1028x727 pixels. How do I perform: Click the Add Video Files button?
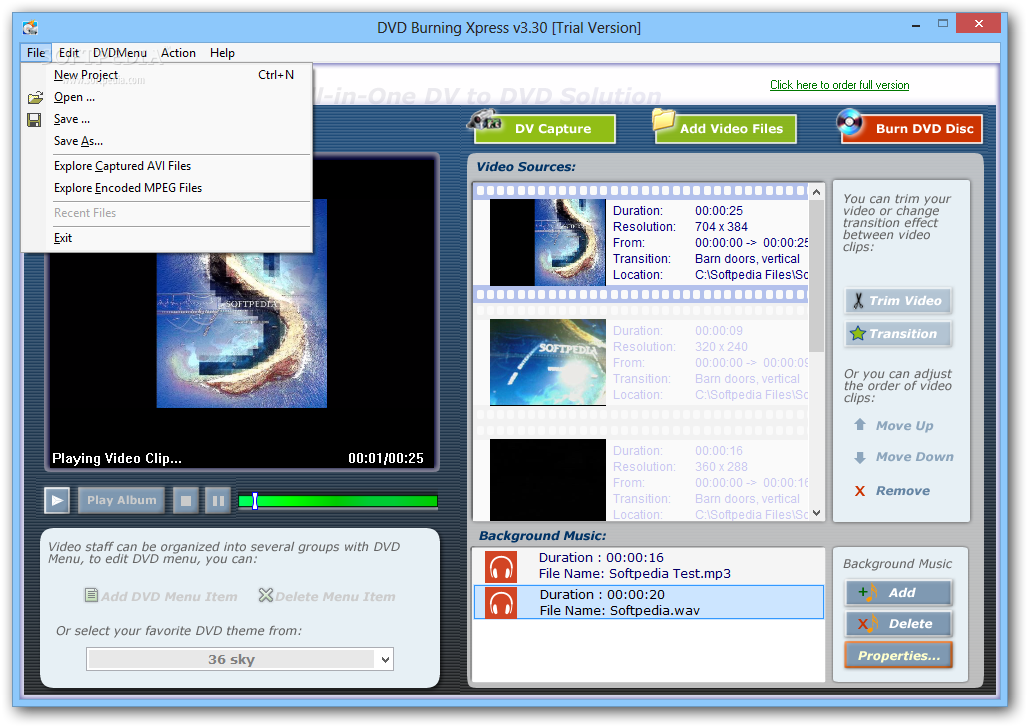point(726,128)
